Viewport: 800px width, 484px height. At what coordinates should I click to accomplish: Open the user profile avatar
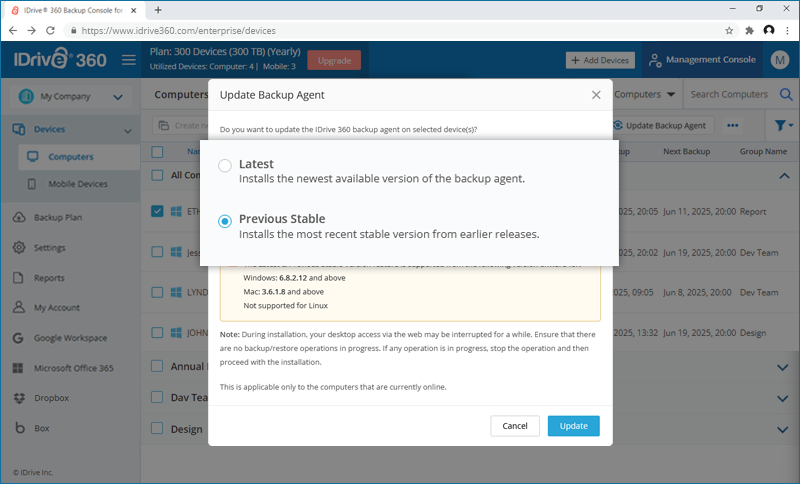click(x=780, y=60)
